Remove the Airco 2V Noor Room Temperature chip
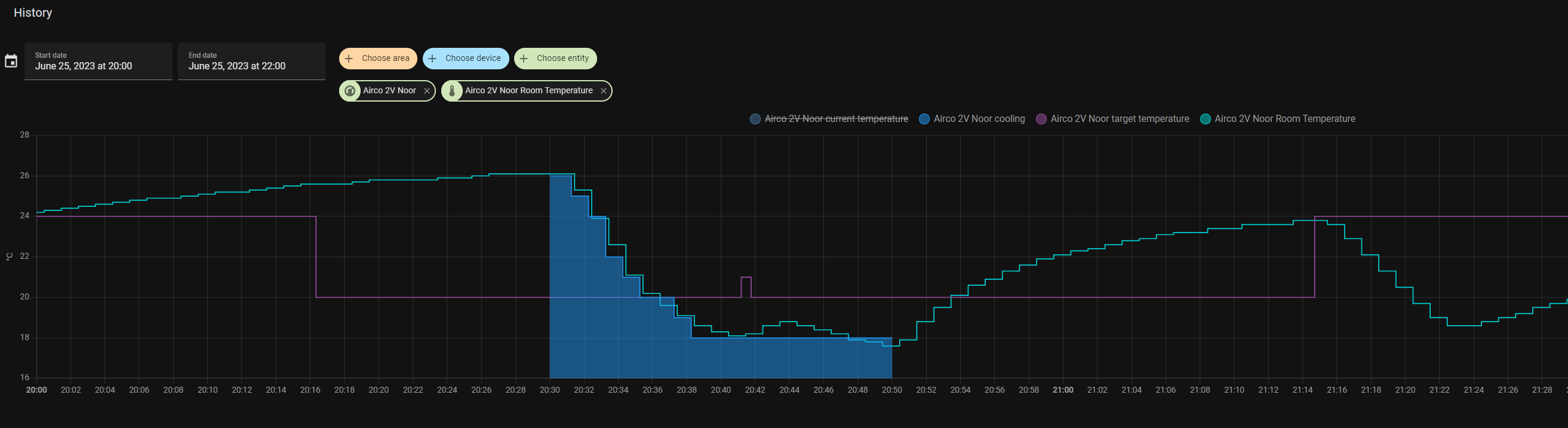This screenshot has width=1568, height=428. tap(603, 91)
